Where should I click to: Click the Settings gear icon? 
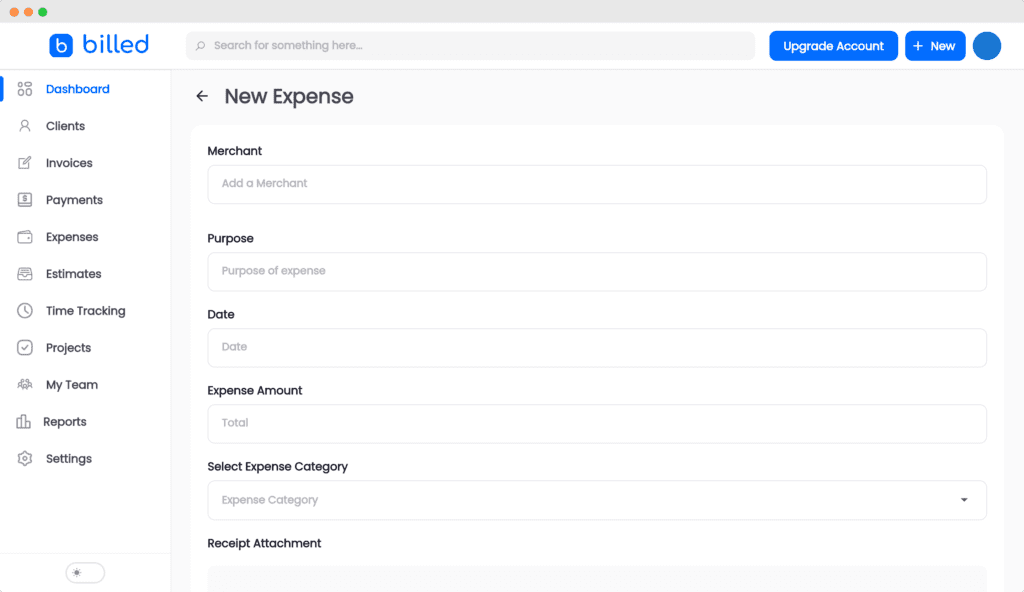25,459
